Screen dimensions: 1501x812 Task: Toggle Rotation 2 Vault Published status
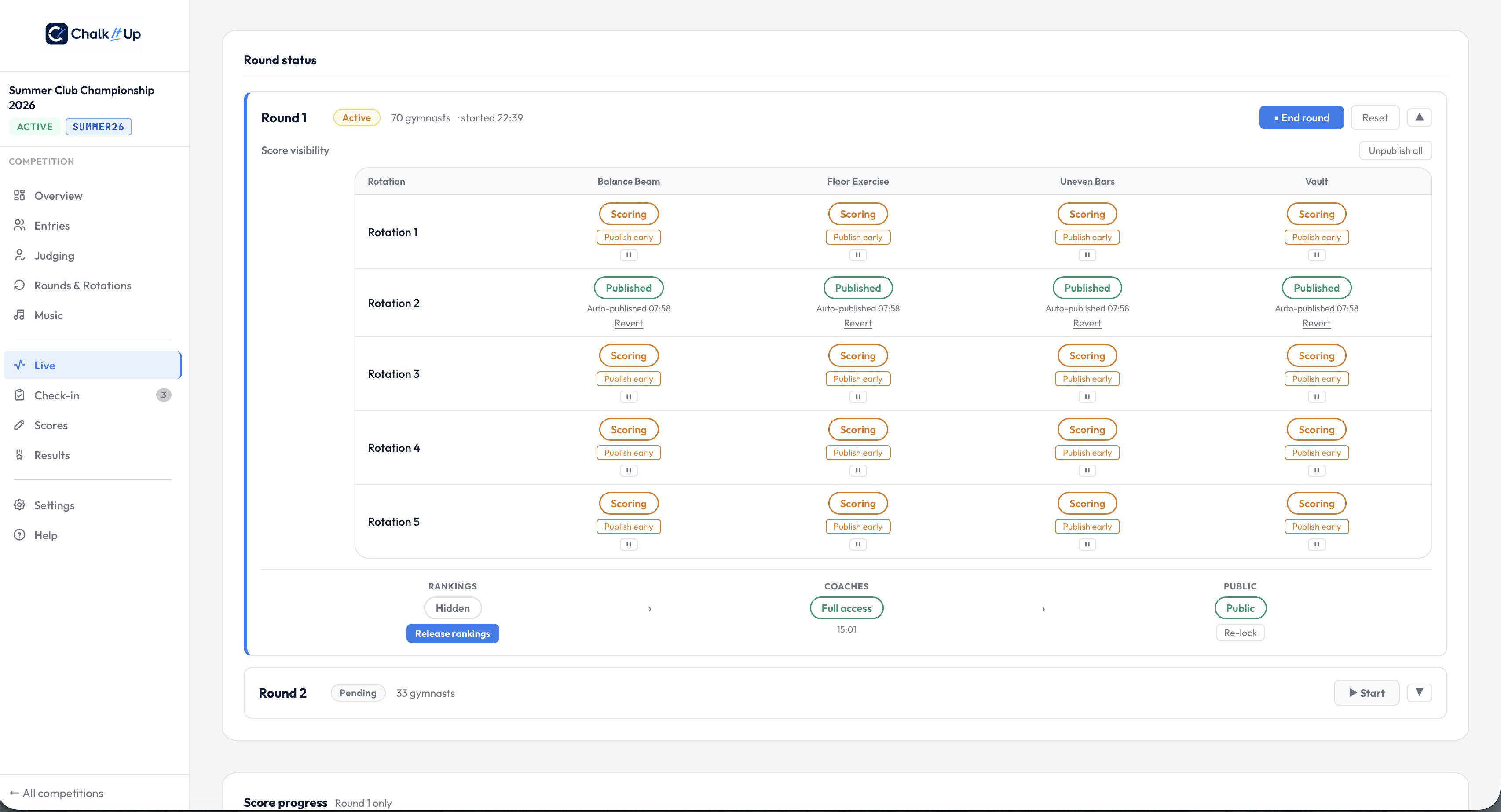[1316, 288]
